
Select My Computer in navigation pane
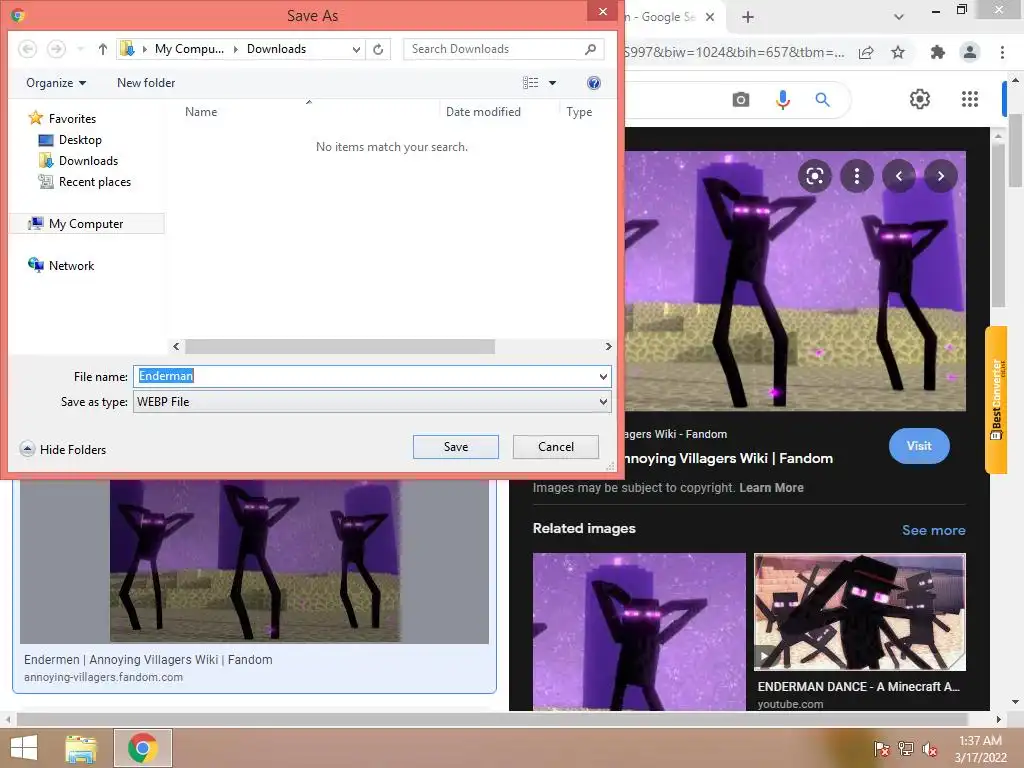(86, 223)
